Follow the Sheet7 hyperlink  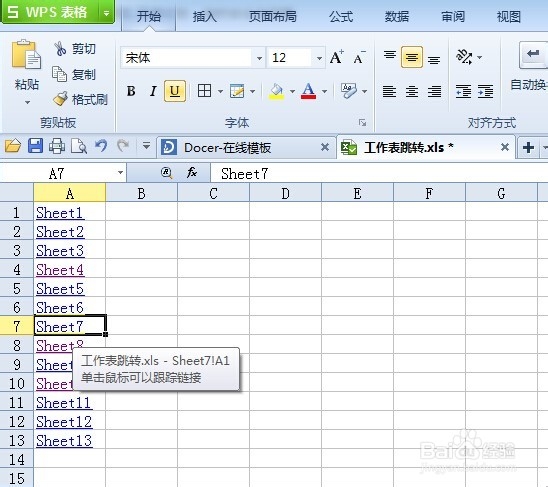60,327
